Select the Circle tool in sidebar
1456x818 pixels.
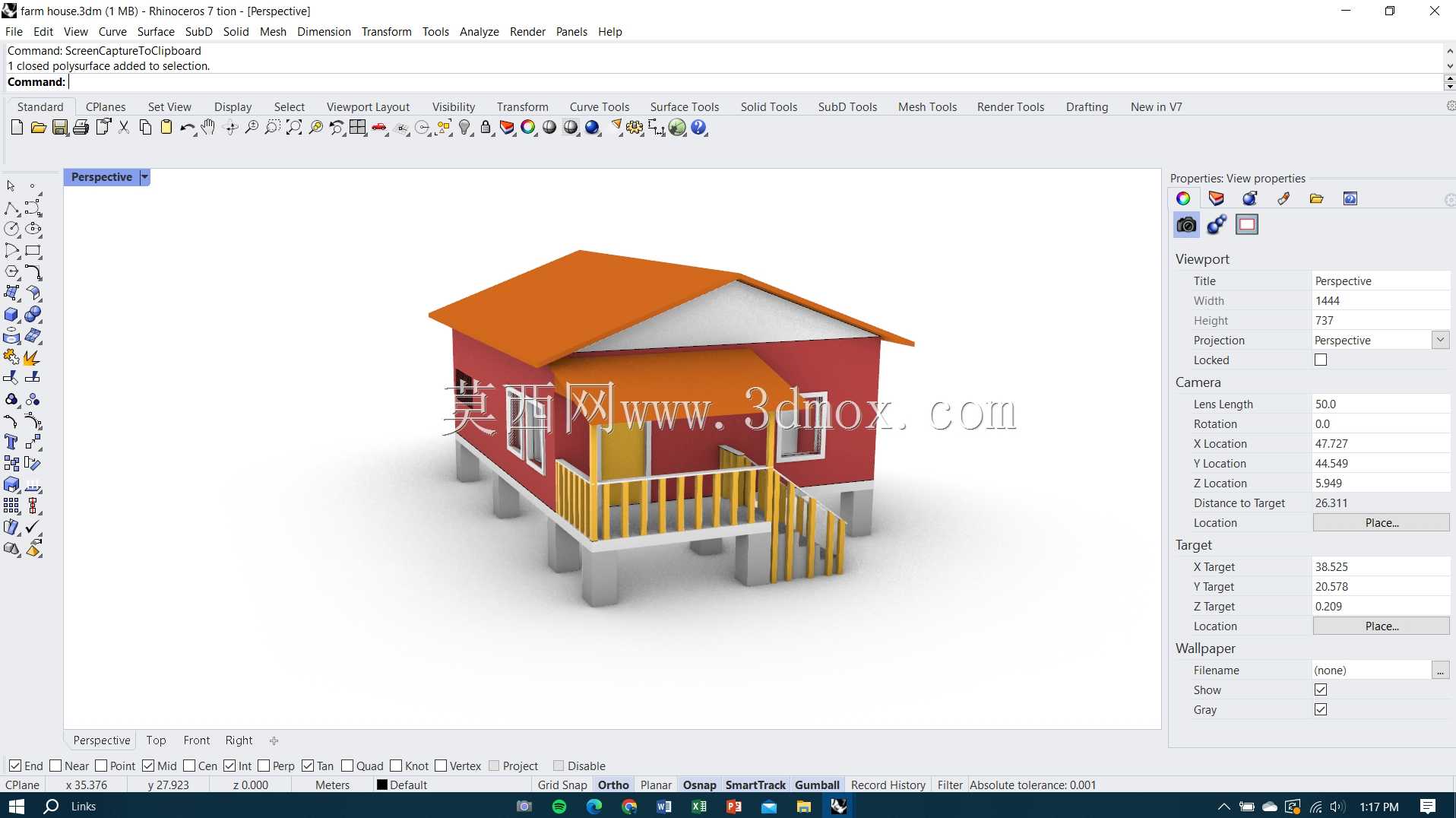click(x=12, y=229)
